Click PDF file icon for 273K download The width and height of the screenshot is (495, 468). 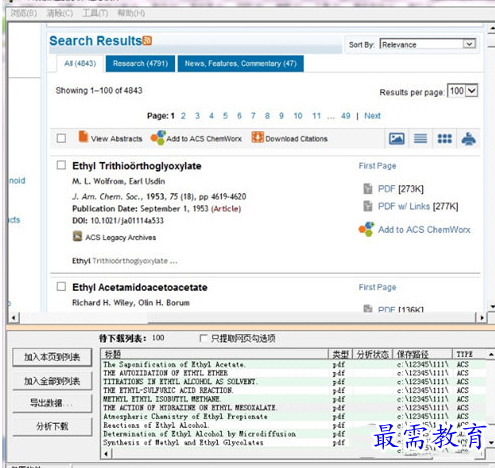(368, 189)
